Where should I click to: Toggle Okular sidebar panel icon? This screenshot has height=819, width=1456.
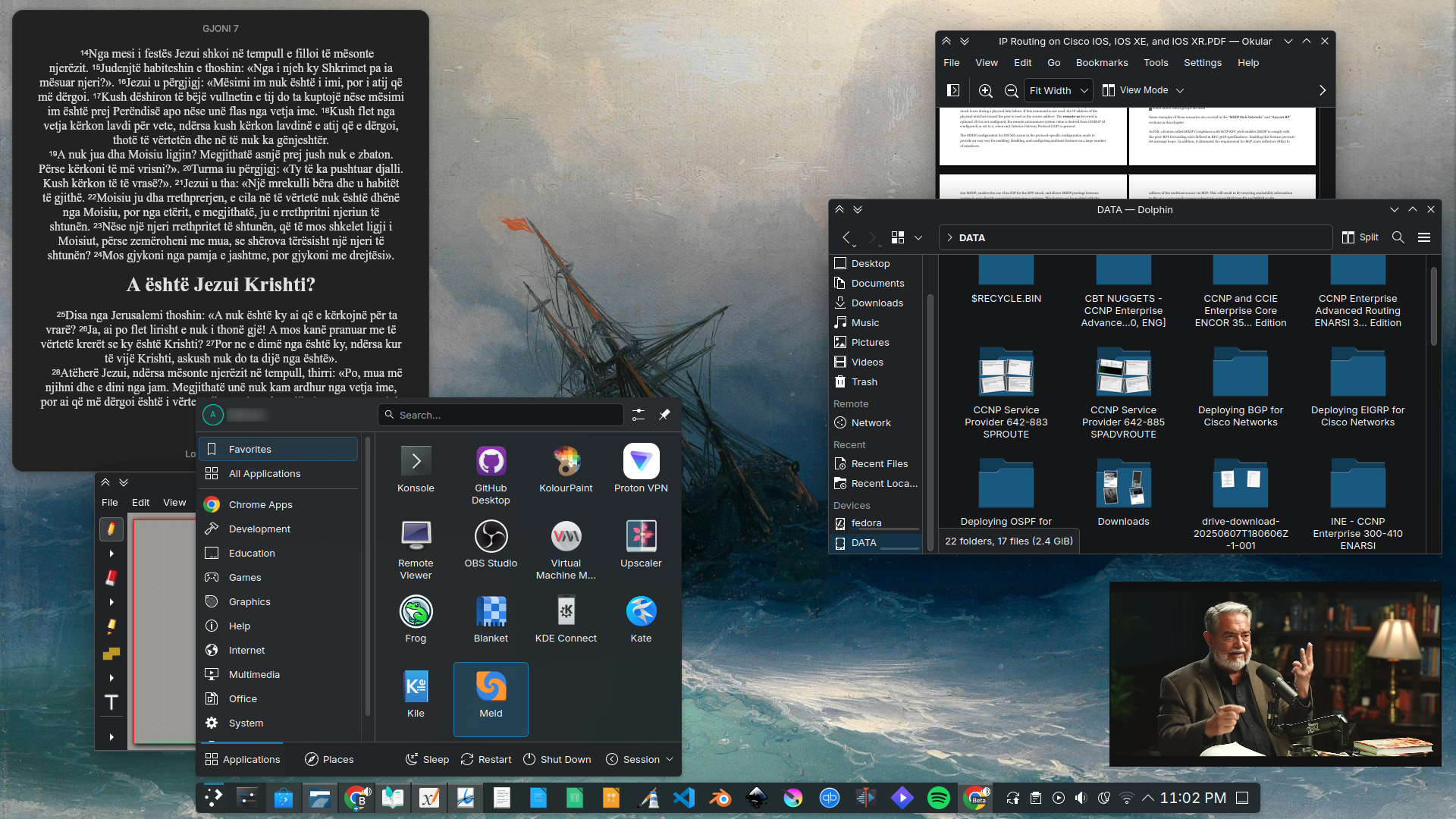[953, 90]
